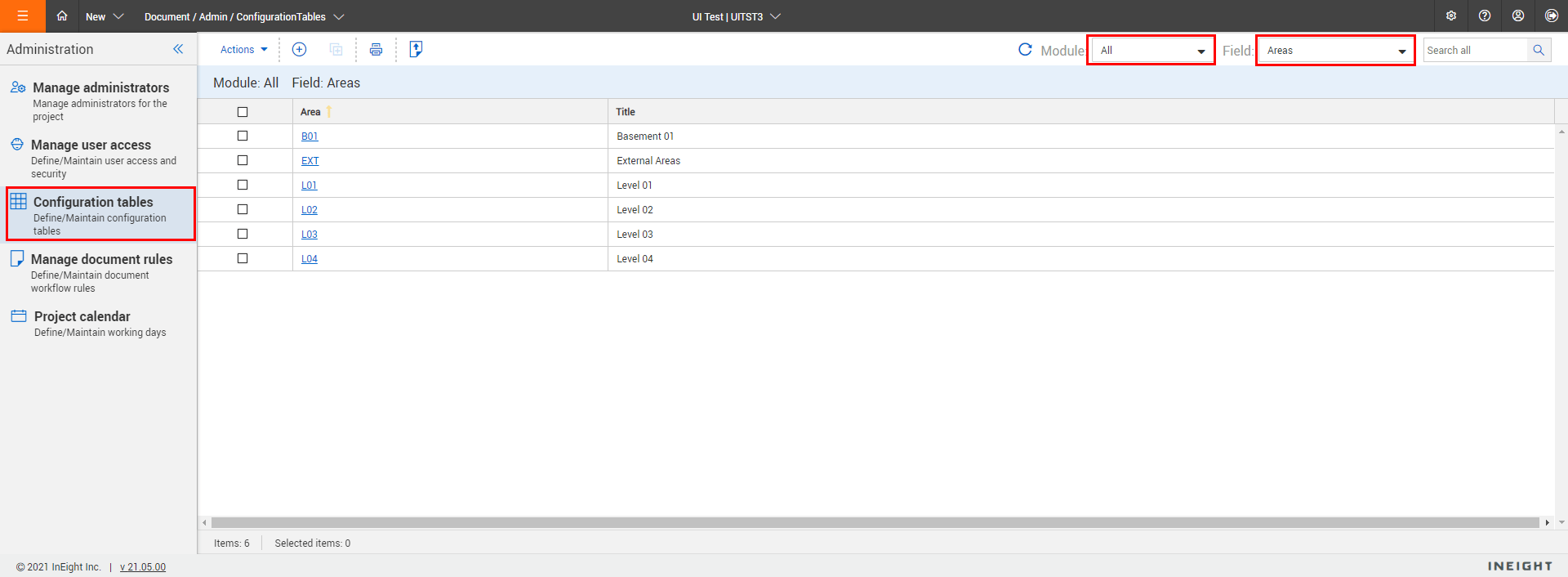Check the L03 row checkbox
Image resolution: width=1568 pixels, height=577 pixels.
[x=243, y=234]
